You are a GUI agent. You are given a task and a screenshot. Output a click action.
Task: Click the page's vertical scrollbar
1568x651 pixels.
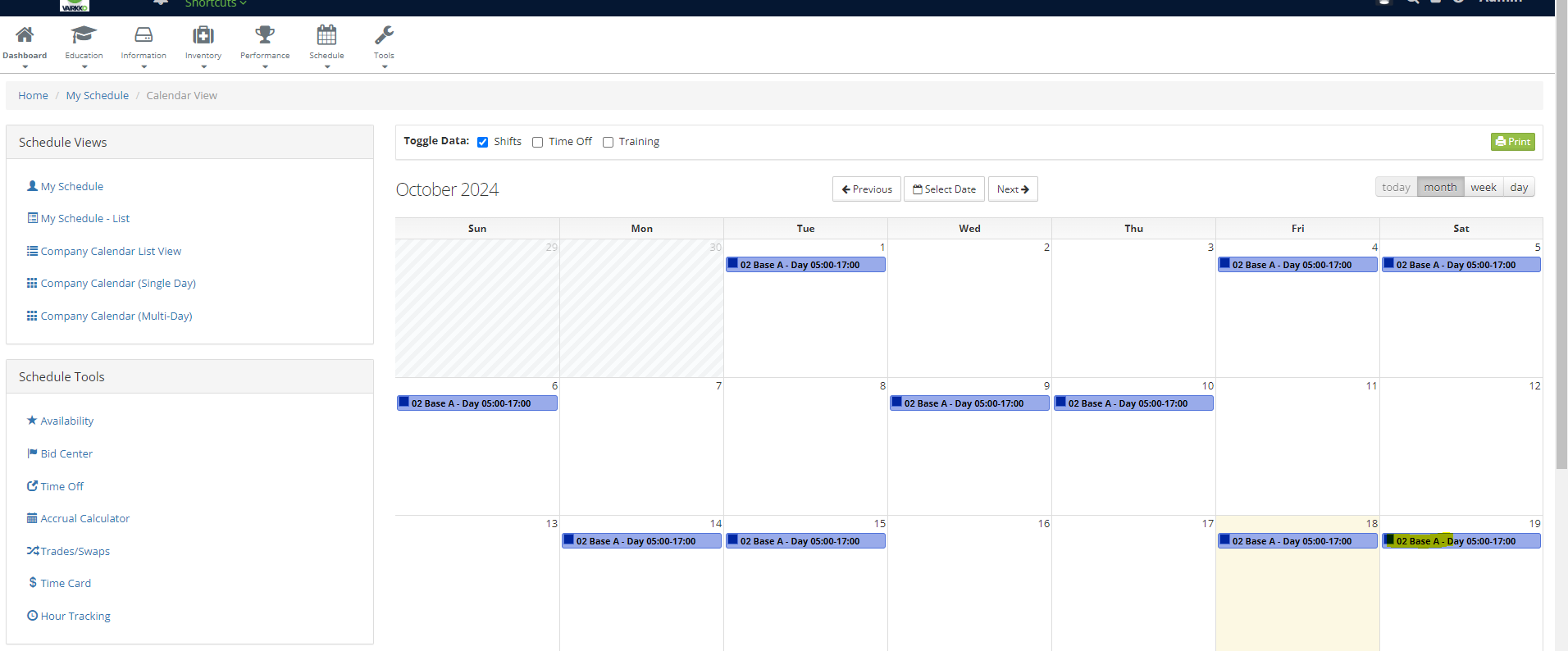coord(1561,246)
